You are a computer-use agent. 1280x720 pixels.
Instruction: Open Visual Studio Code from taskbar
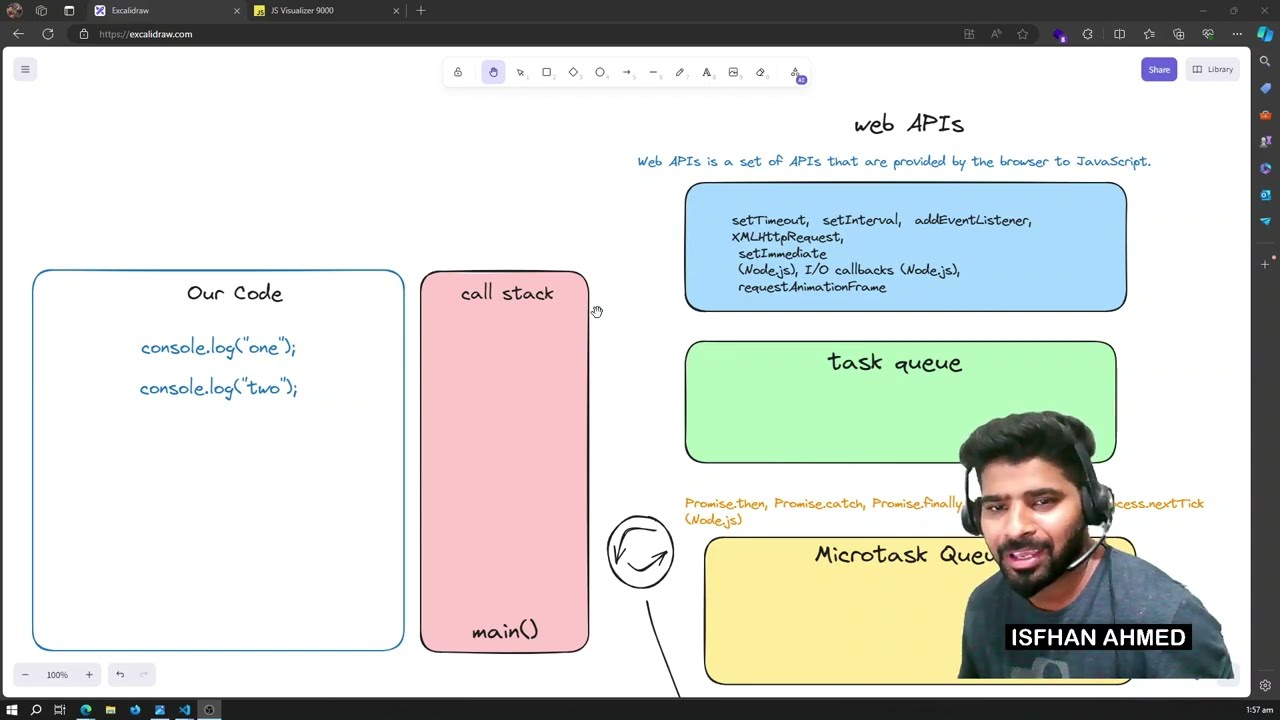184,710
